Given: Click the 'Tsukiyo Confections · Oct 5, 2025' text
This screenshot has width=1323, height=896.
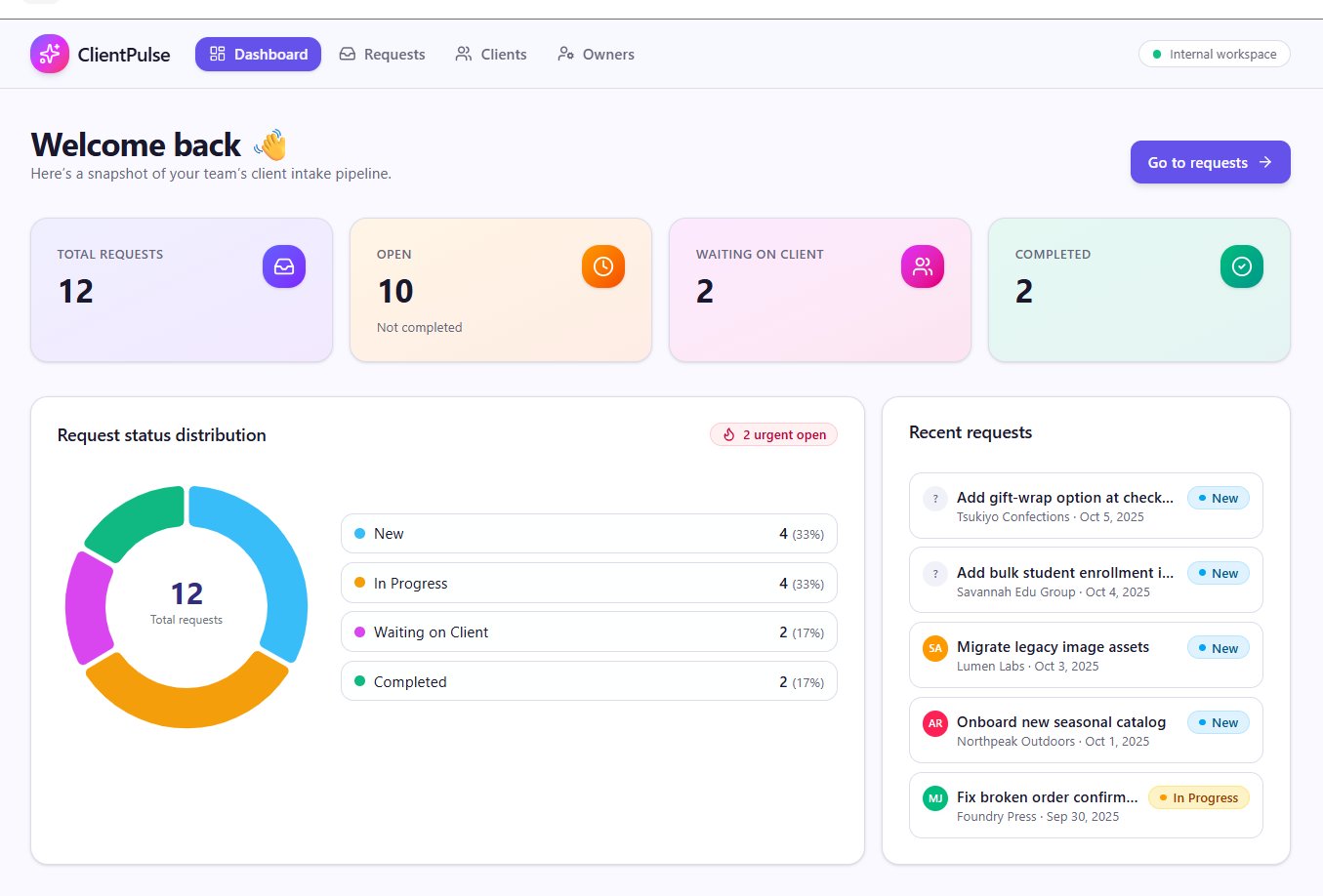Looking at the screenshot, I should [x=1051, y=517].
